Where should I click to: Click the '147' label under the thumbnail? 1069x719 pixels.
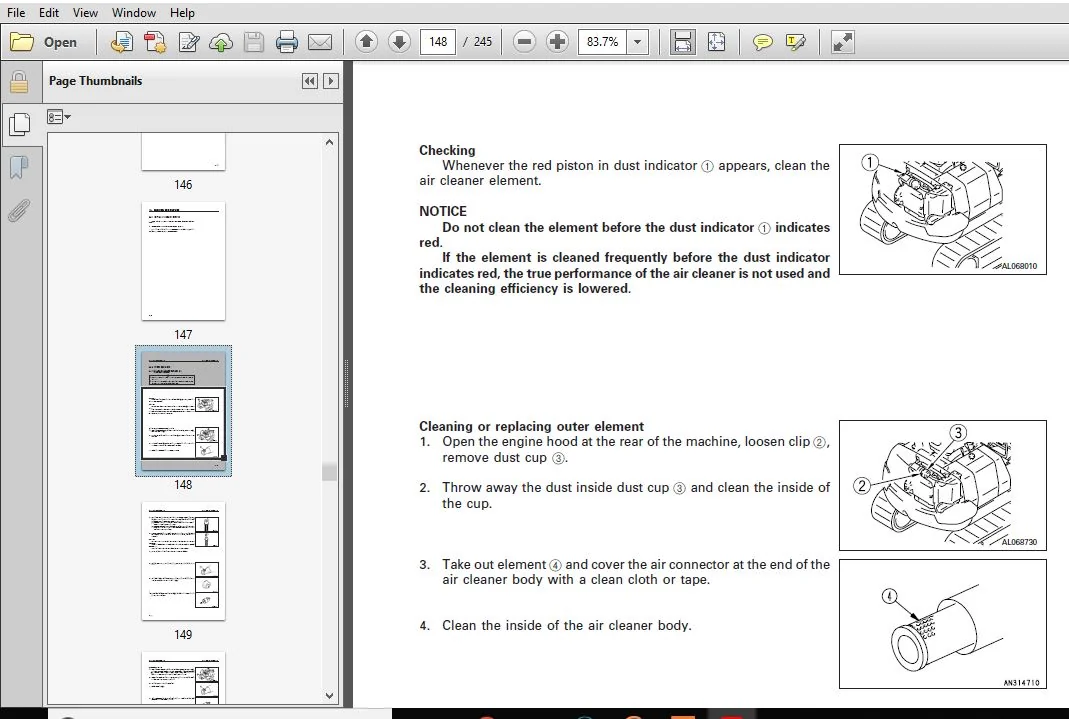pos(183,335)
